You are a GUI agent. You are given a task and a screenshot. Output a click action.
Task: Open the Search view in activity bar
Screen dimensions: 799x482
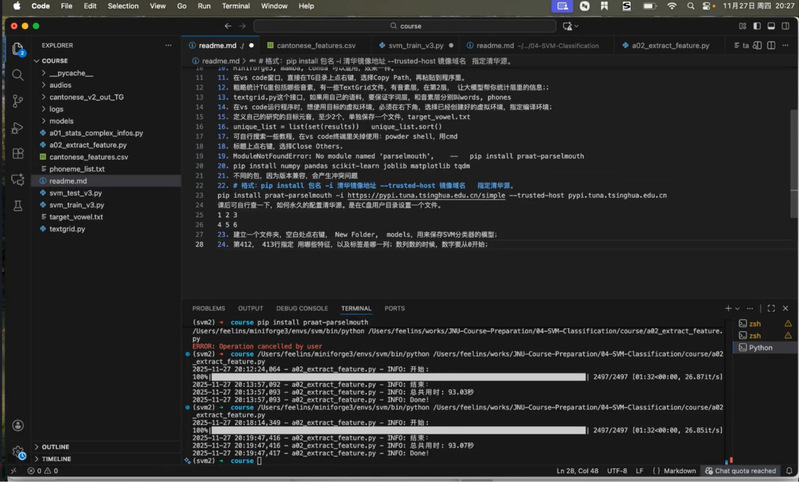pyautogui.click(x=18, y=74)
